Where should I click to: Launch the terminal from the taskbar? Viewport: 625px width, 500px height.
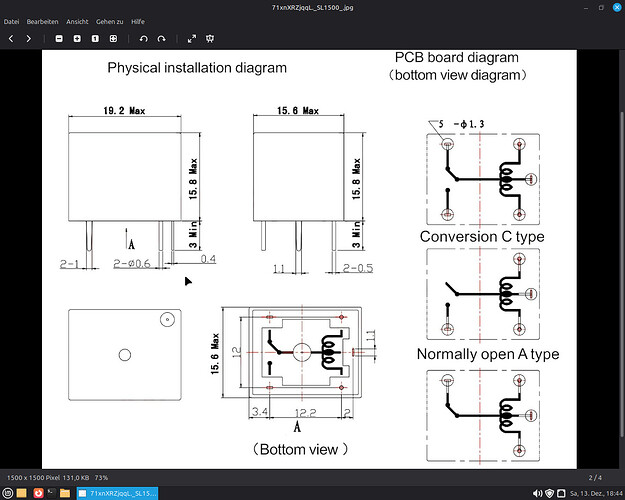coord(53,493)
